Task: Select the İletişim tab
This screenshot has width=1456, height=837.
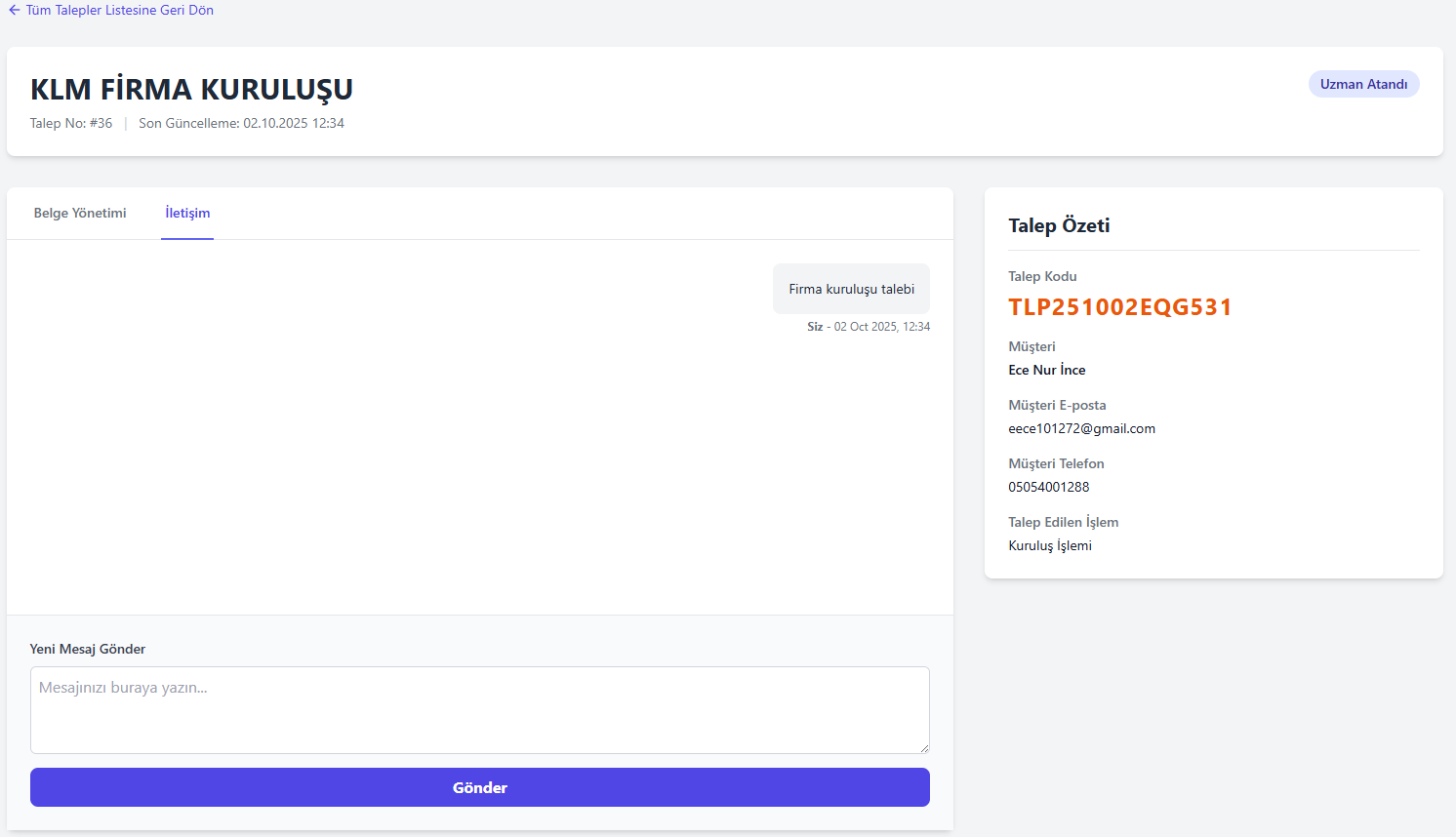Action: click(x=187, y=213)
